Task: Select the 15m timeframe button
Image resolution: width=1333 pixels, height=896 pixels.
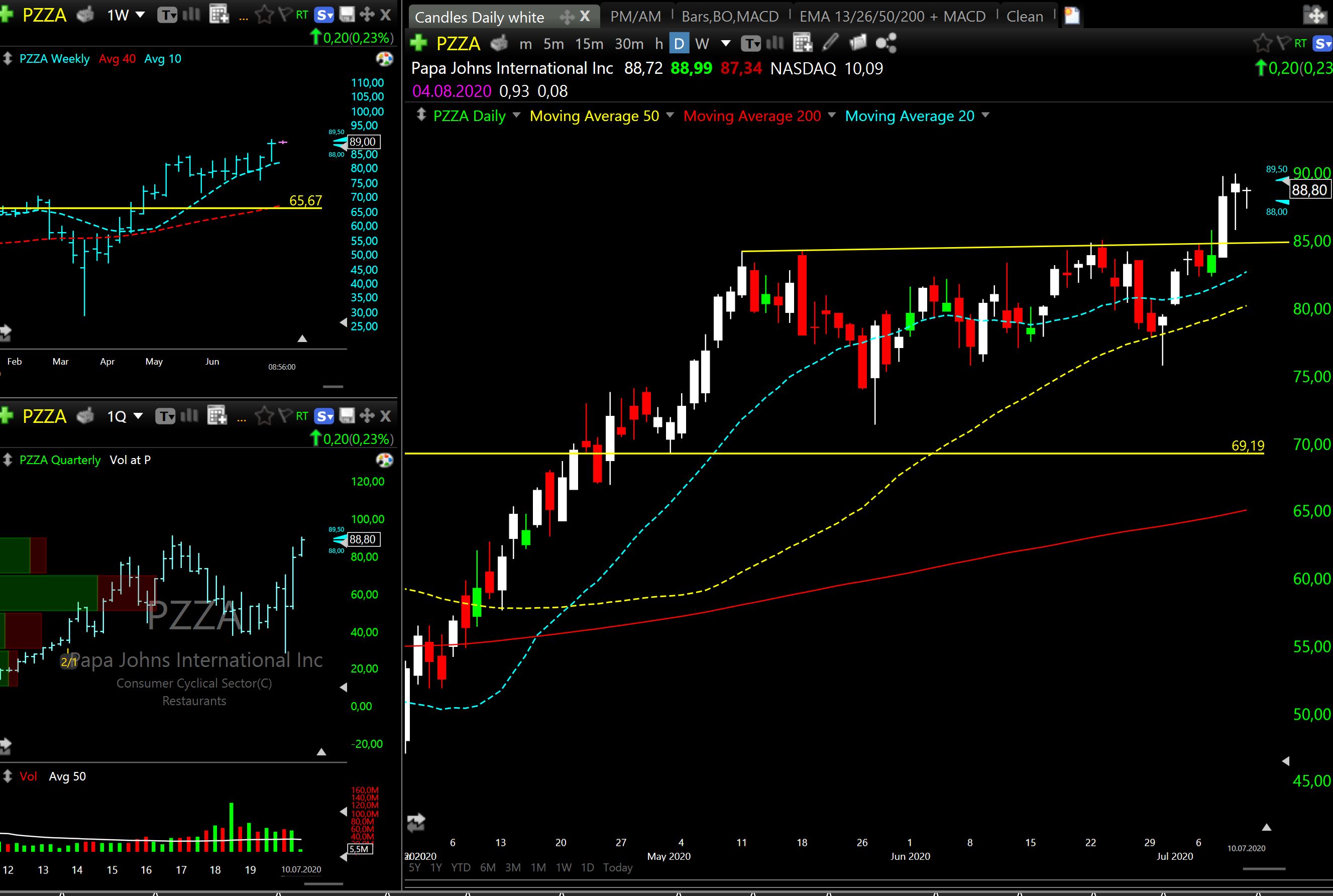Action: click(589, 43)
